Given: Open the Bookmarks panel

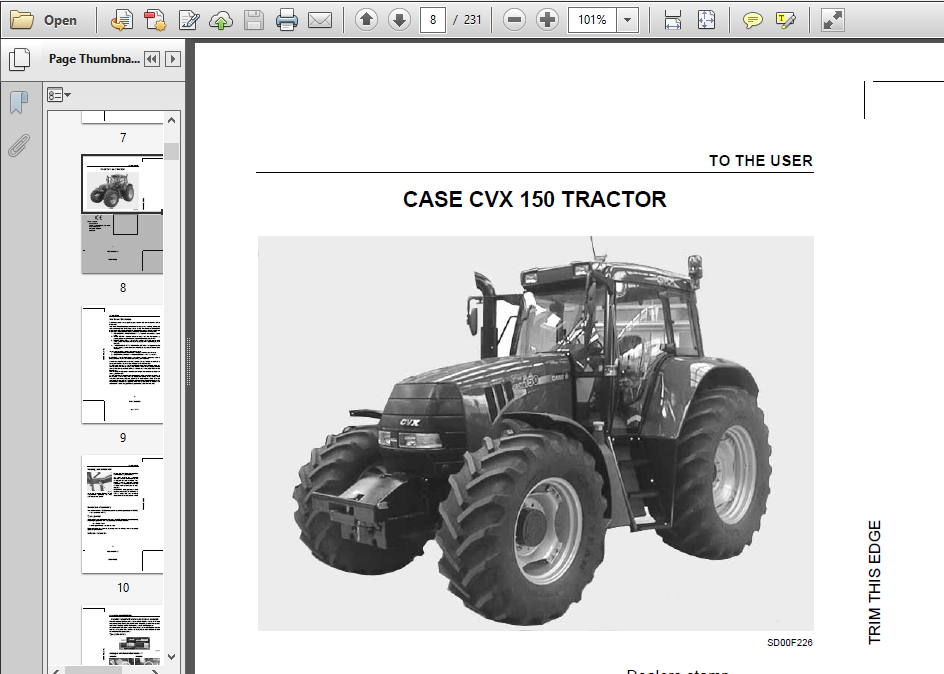Looking at the screenshot, I should [19, 102].
